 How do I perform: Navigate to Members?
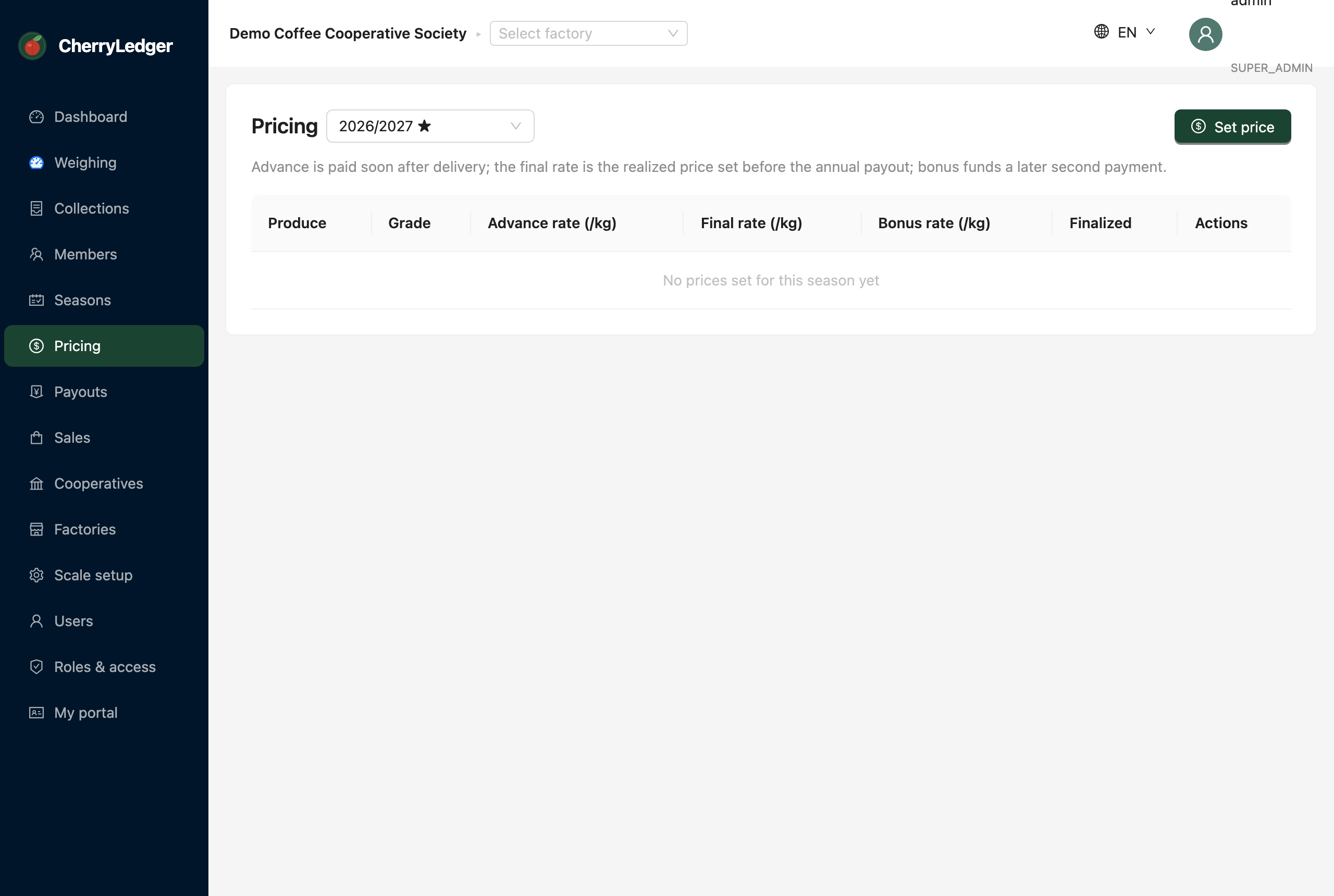coord(104,254)
